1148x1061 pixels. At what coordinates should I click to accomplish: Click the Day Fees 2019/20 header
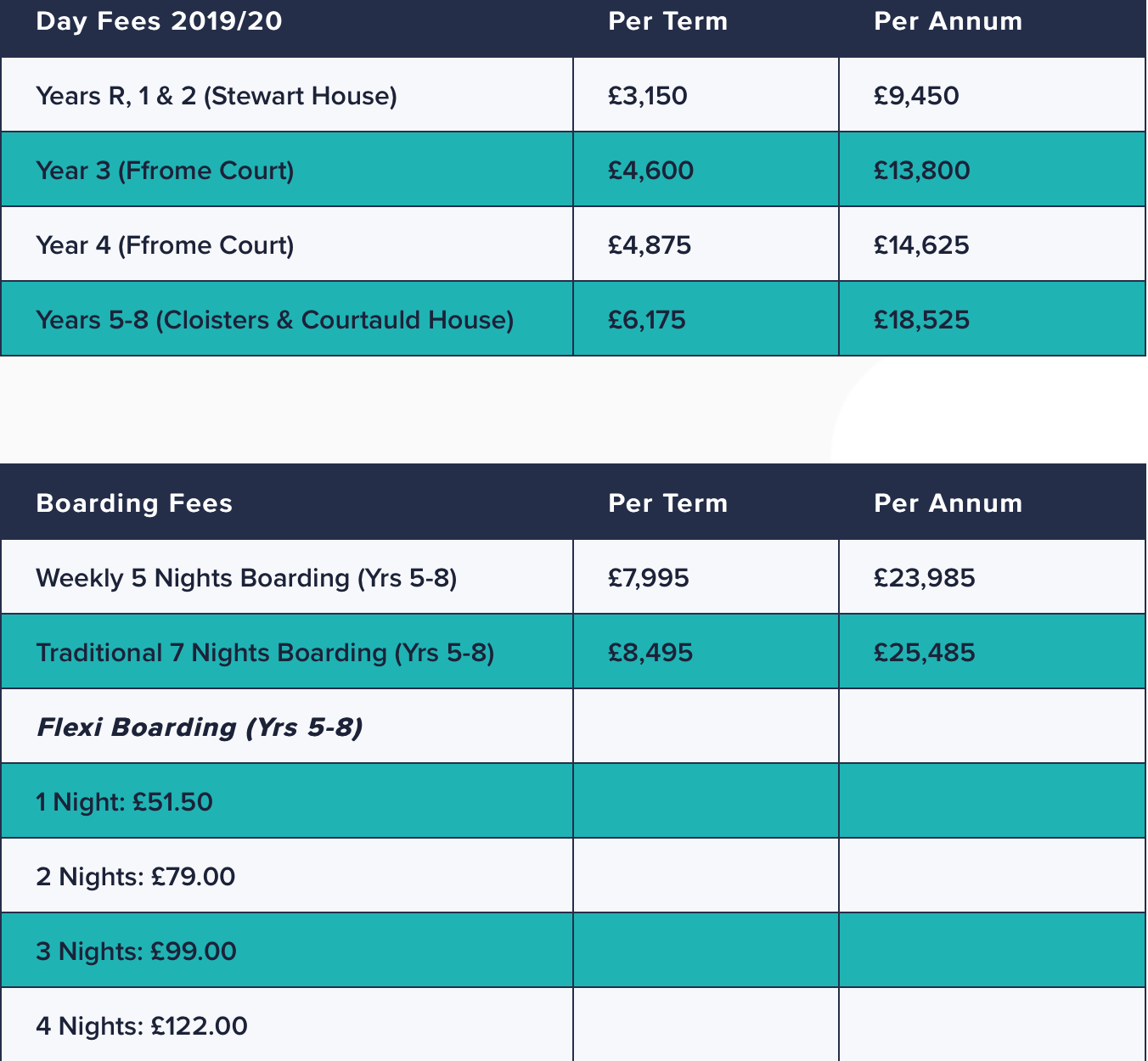(x=159, y=21)
